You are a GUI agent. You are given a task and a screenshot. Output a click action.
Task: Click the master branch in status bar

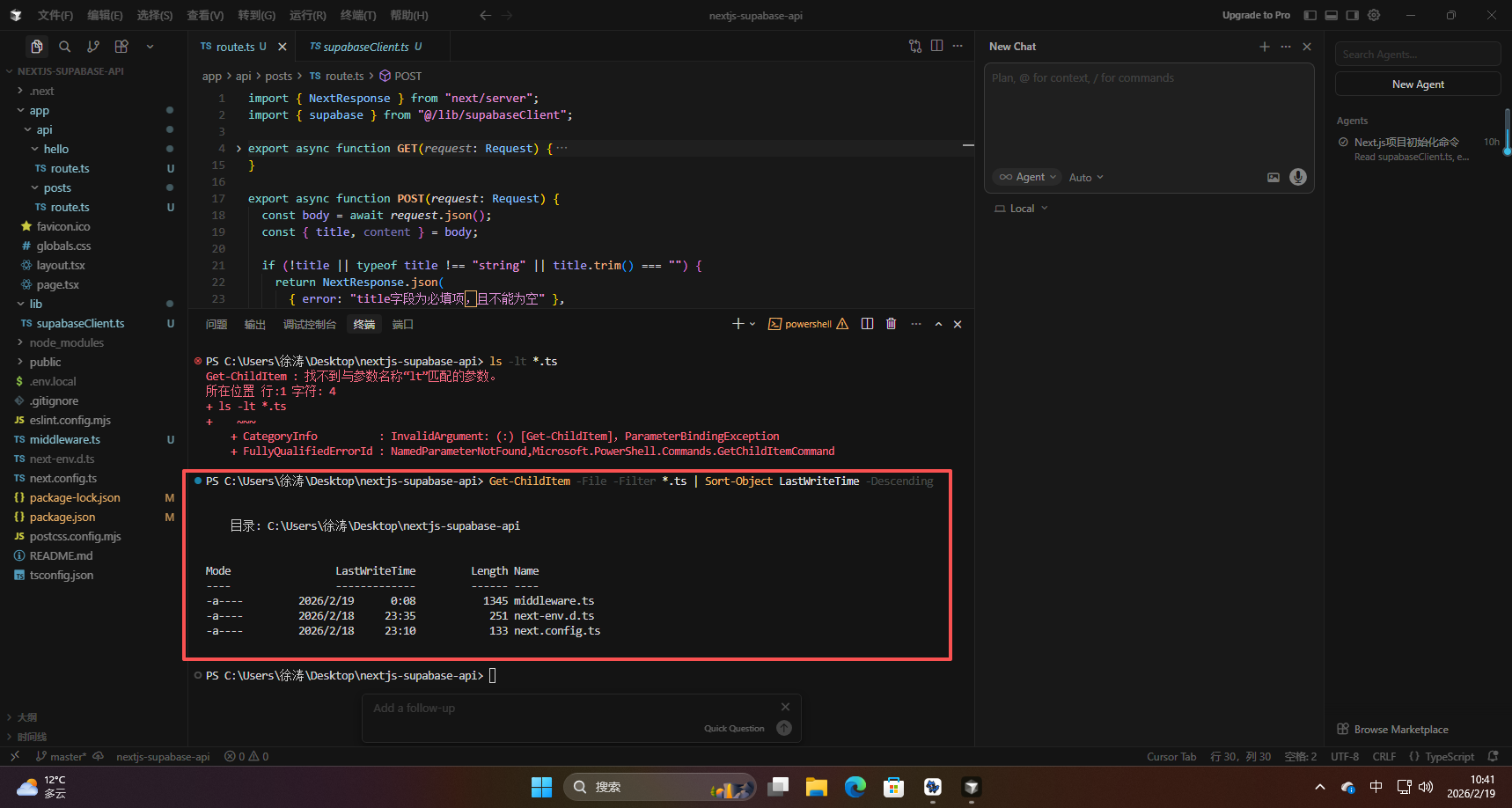pos(61,757)
